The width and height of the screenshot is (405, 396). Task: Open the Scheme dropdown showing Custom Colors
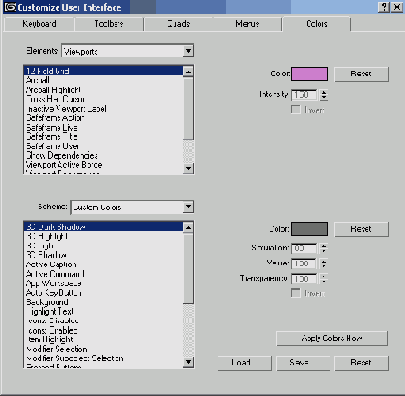[x=132, y=207]
